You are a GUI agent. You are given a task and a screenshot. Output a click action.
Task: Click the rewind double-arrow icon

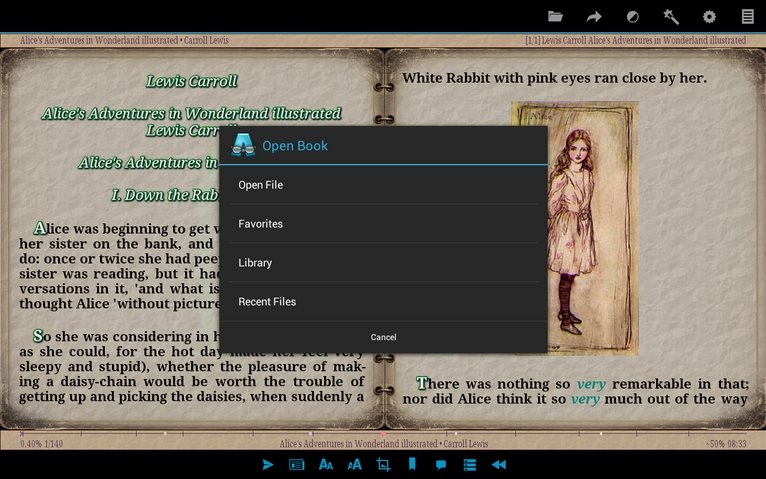tap(498, 464)
